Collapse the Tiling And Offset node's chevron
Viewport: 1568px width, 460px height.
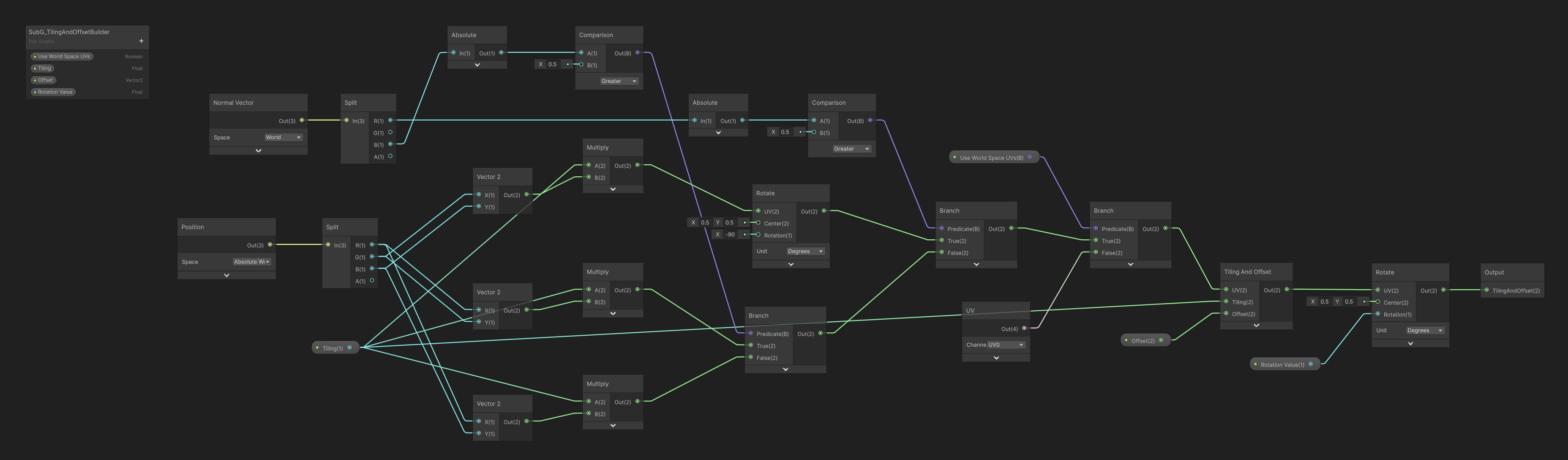[1256, 326]
